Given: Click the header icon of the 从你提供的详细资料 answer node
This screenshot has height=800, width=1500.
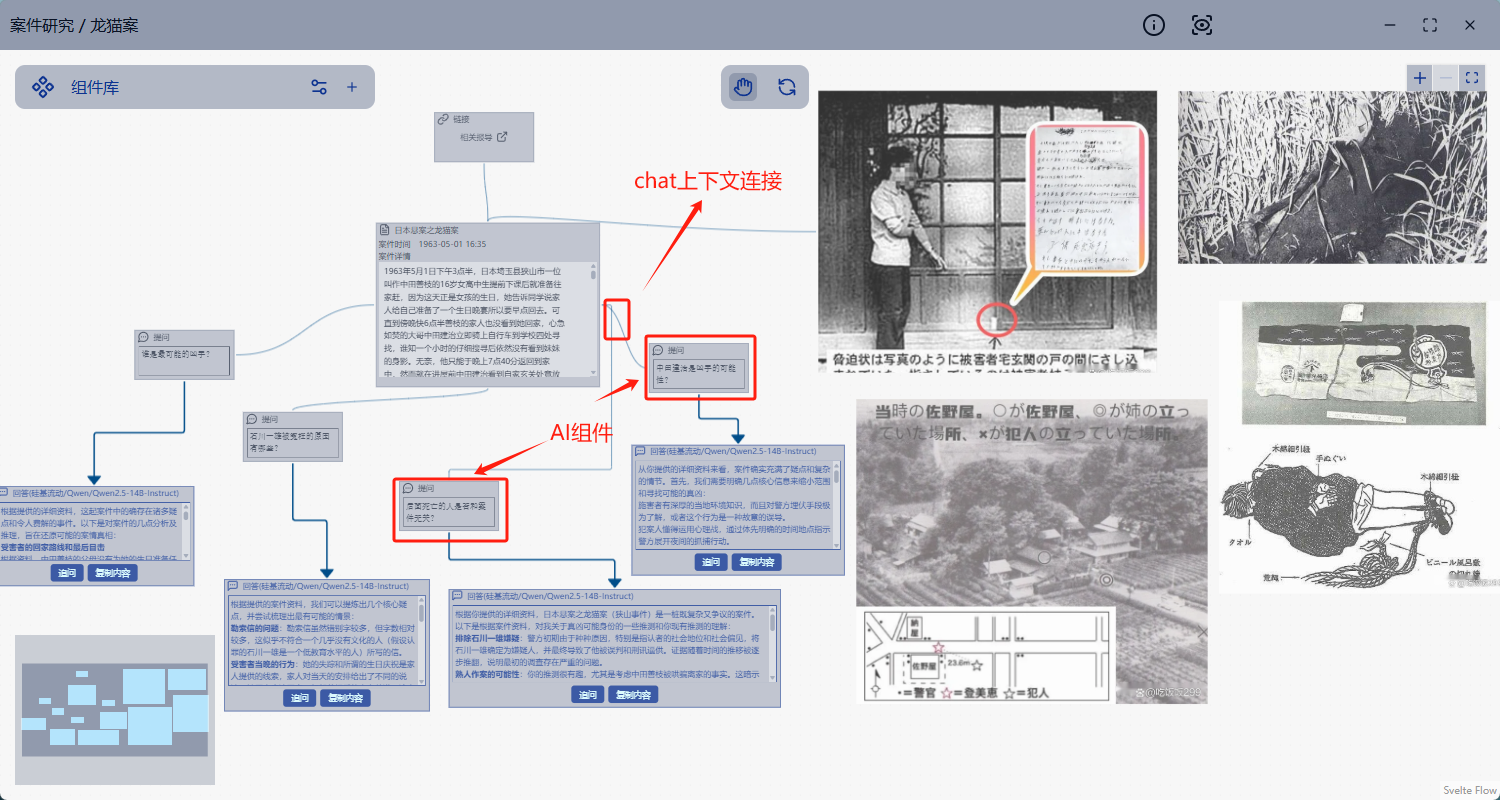Looking at the screenshot, I should [x=641, y=452].
